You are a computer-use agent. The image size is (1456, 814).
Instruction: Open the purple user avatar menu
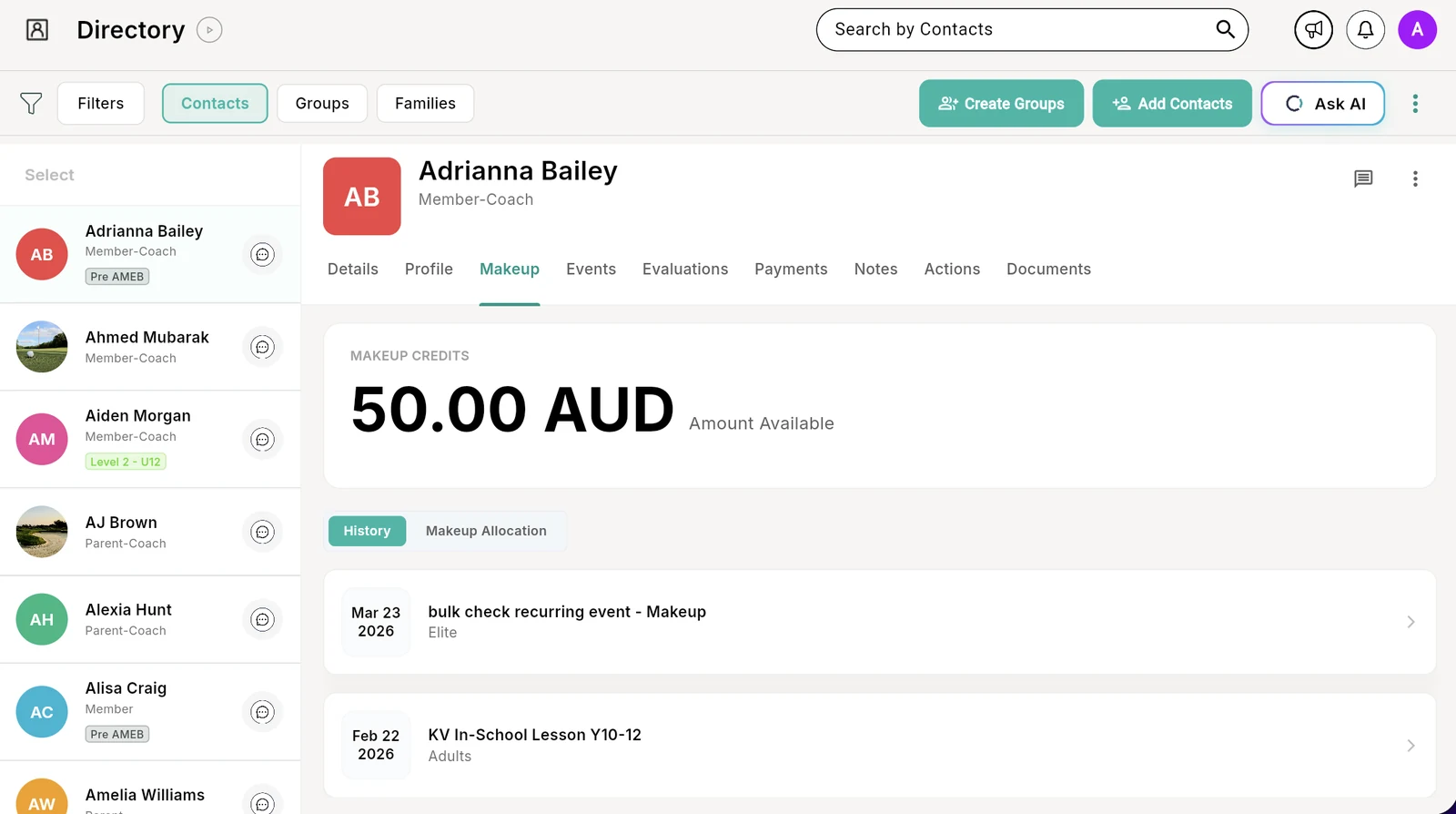click(x=1417, y=30)
